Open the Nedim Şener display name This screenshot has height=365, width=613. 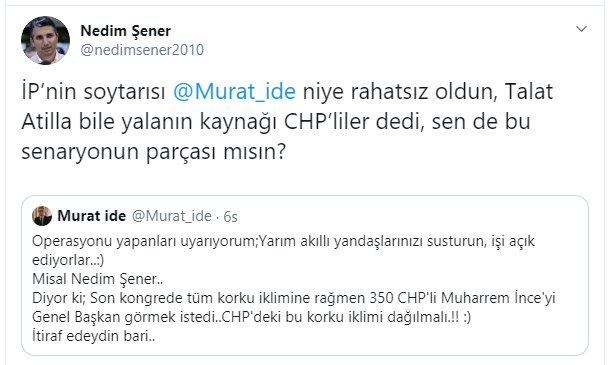(x=125, y=31)
